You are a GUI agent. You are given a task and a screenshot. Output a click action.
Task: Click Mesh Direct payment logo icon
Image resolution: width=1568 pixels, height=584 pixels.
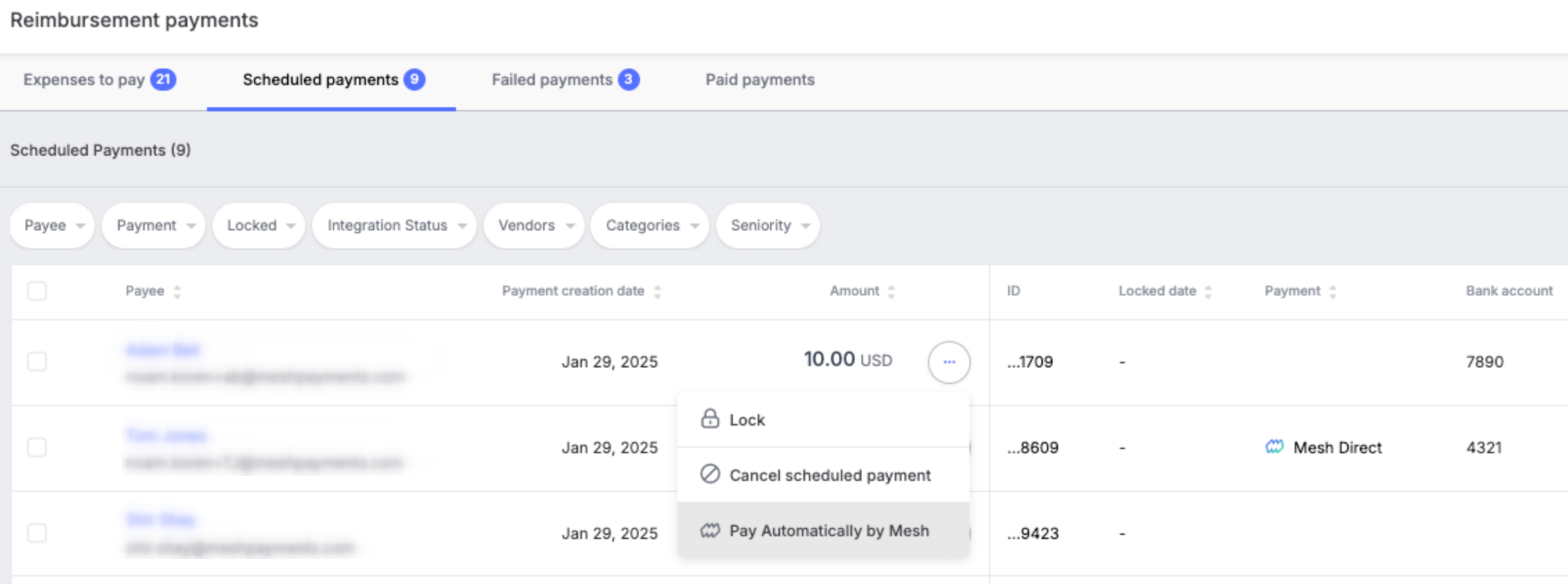1274,447
